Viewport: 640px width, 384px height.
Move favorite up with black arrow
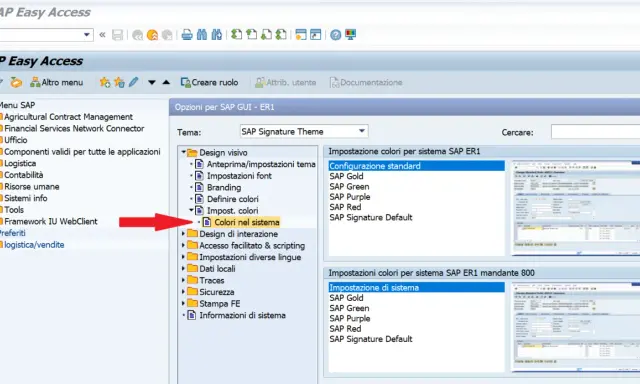pyautogui.click(x=166, y=82)
